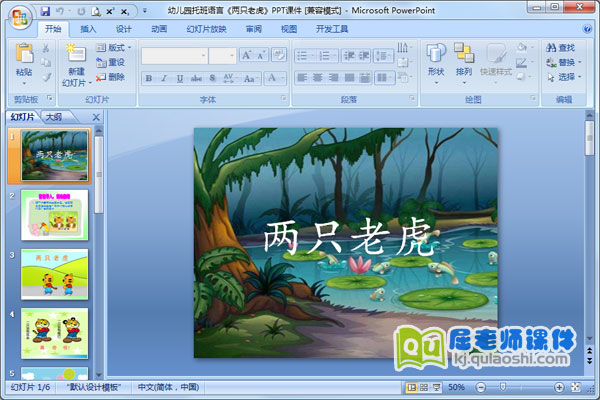Click the Cut scissors icon
Viewport: 600px width, 400px height.
(46, 48)
